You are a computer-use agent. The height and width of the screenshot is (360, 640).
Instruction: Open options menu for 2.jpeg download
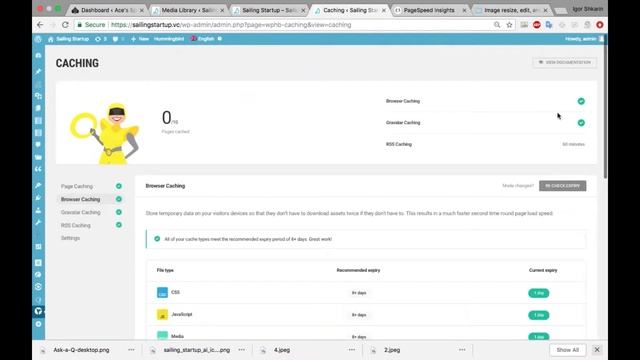(462, 350)
